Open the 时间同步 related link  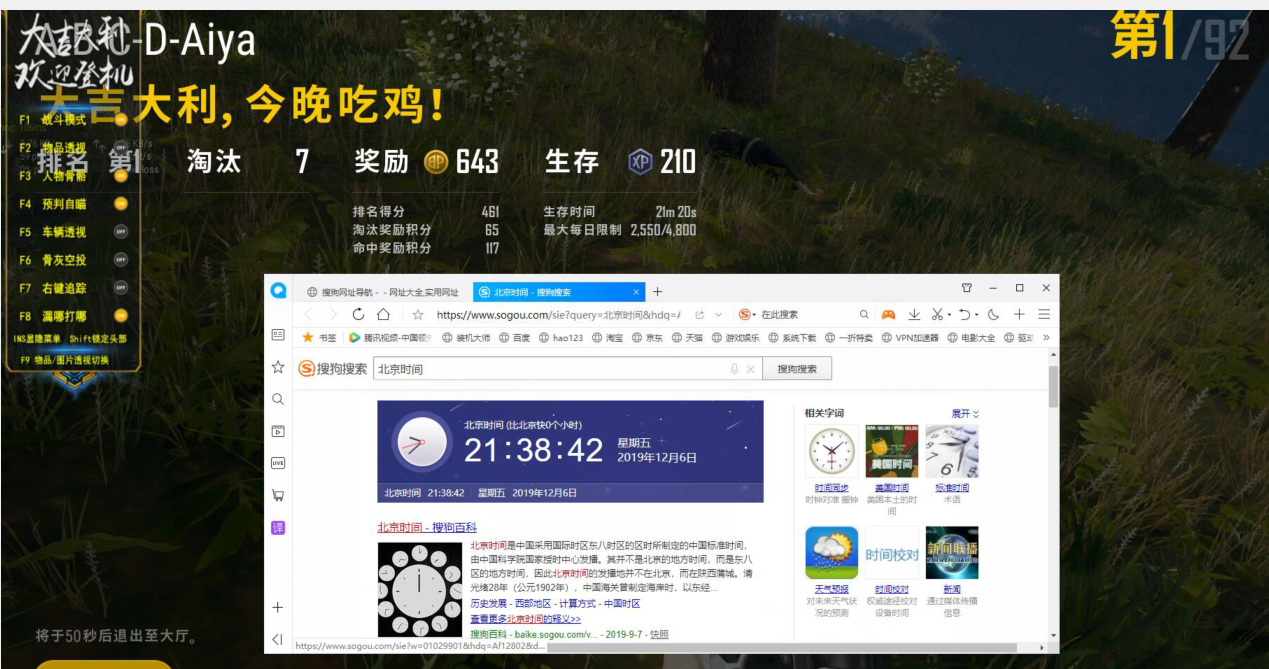(x=831, y=488)
